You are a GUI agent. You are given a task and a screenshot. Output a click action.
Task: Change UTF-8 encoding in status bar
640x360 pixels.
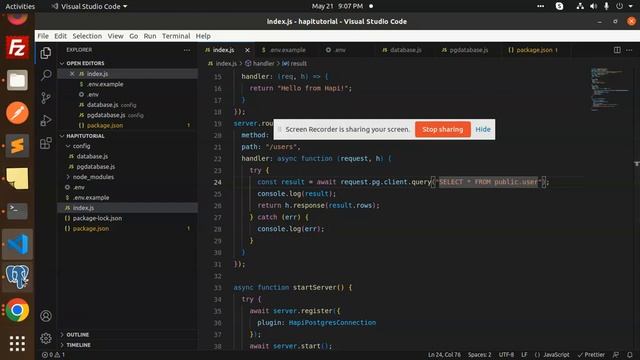tap(506, 355)
